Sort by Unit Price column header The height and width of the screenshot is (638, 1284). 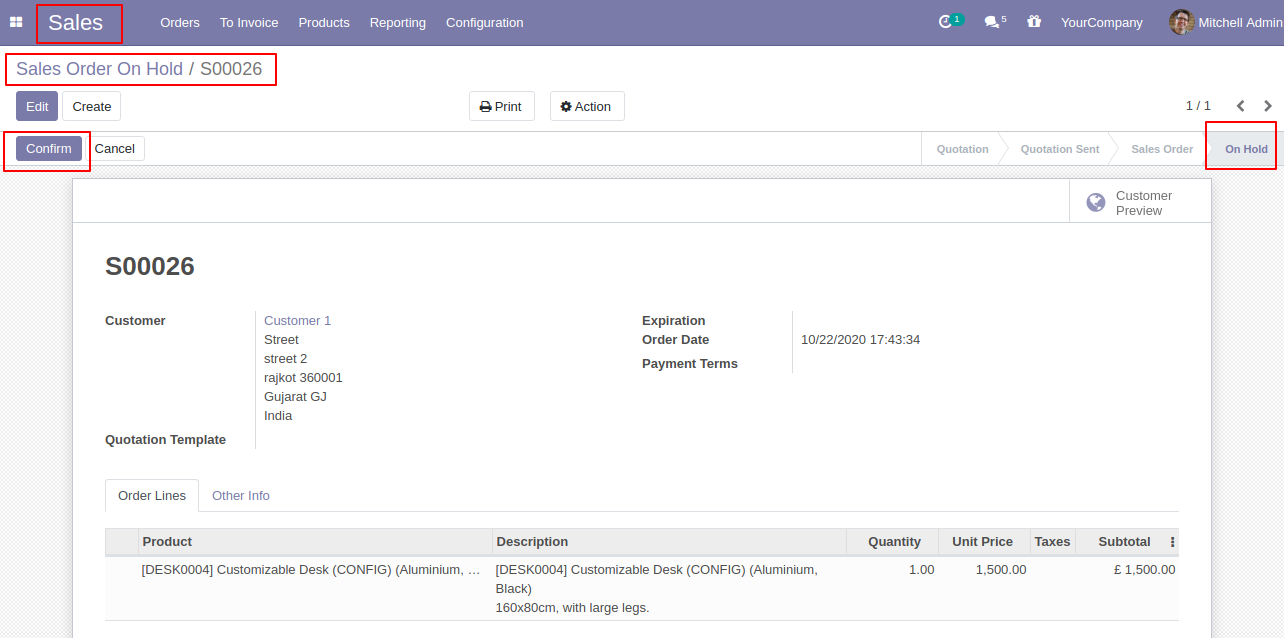pos(984,542)
